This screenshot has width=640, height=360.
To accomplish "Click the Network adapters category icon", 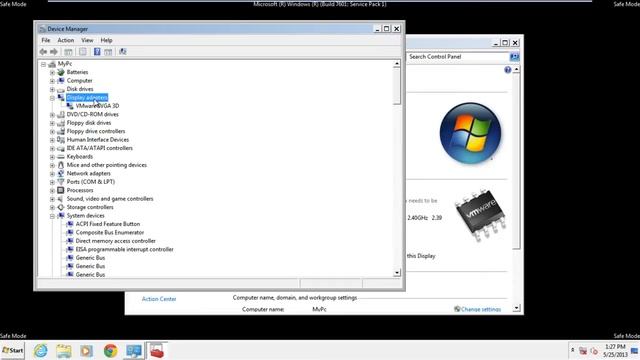I will [61, 173].
